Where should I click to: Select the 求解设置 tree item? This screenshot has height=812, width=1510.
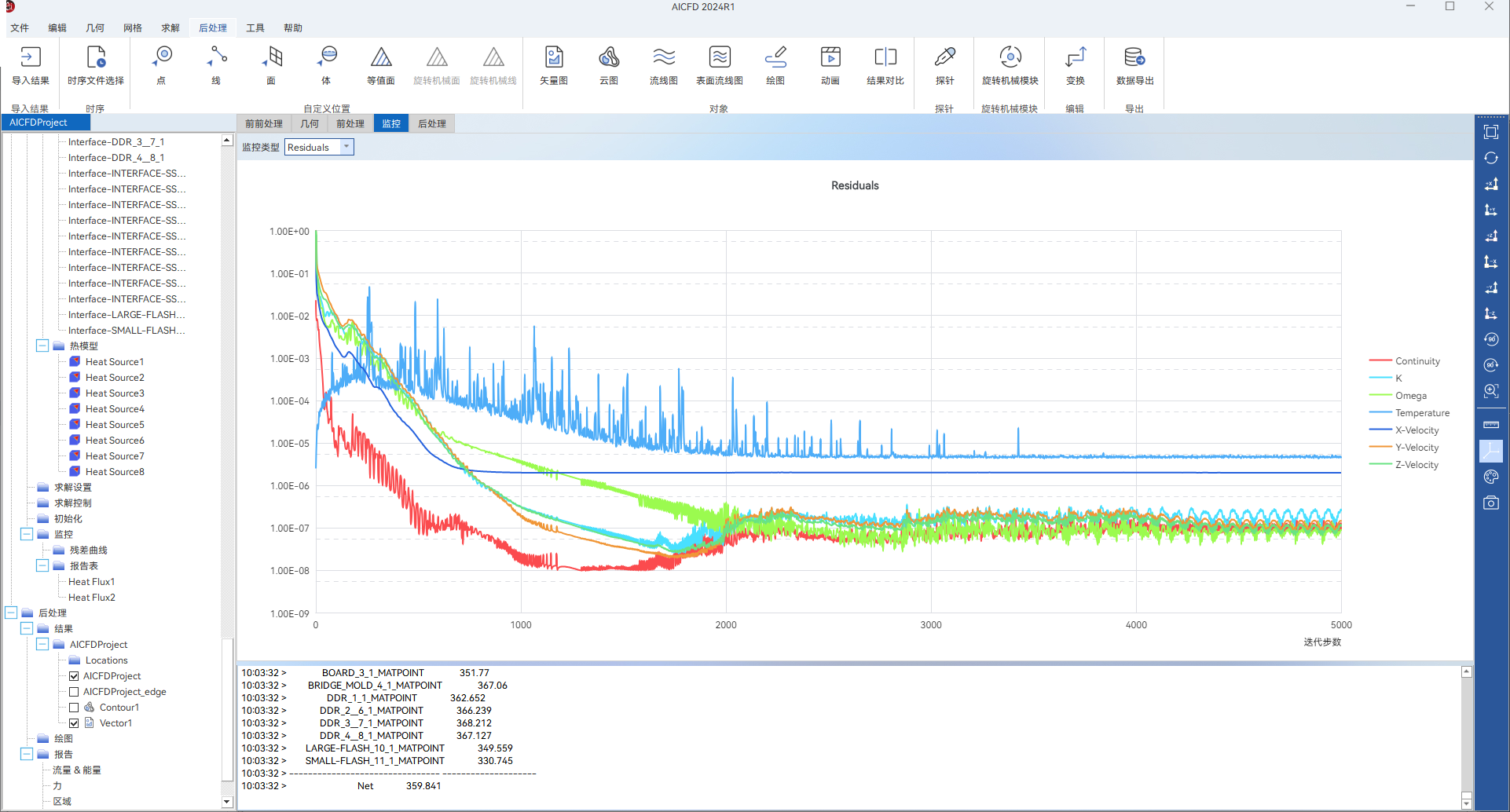point(73,488)
